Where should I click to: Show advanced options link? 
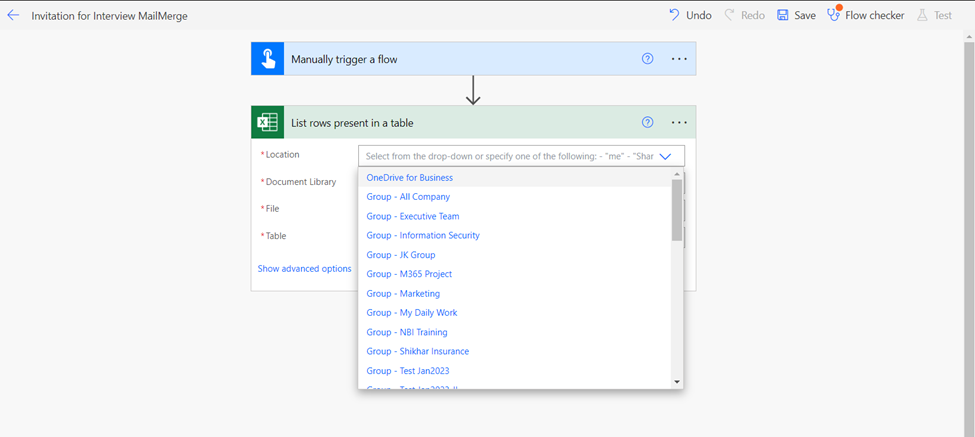[305, 269]
